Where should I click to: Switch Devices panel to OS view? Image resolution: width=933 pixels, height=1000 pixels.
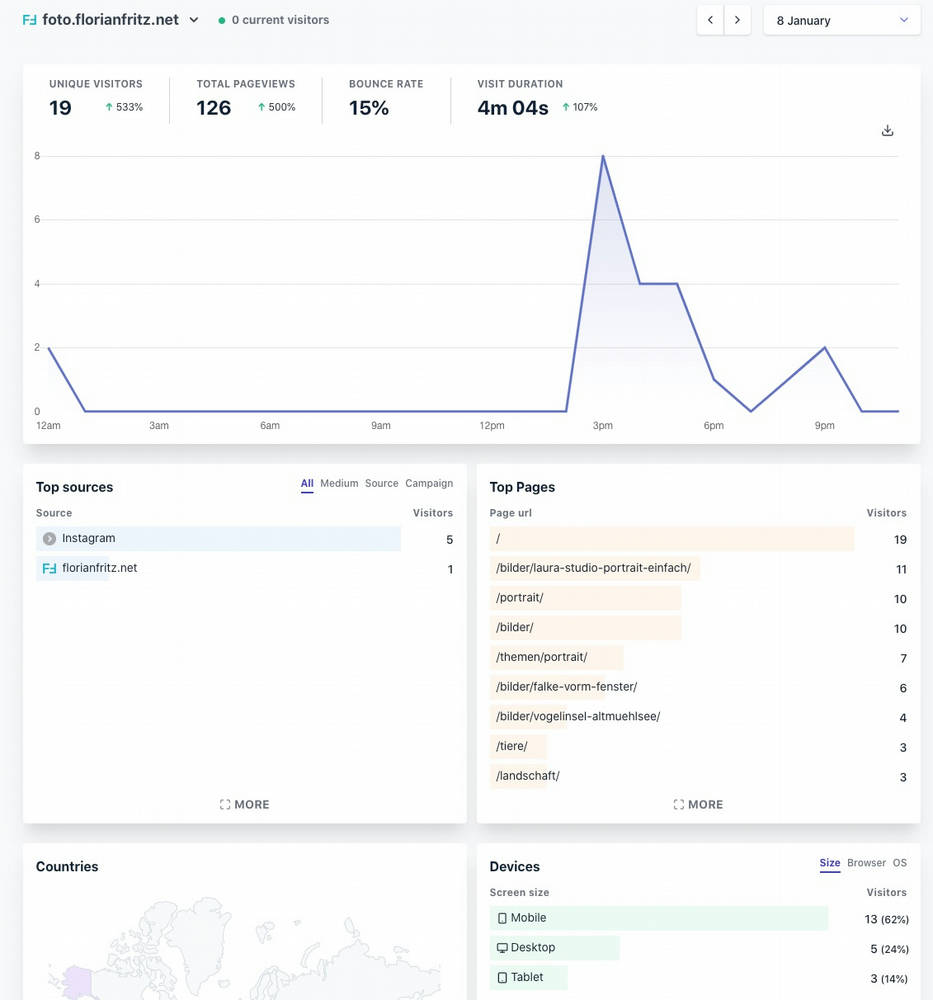pos(898,862)
